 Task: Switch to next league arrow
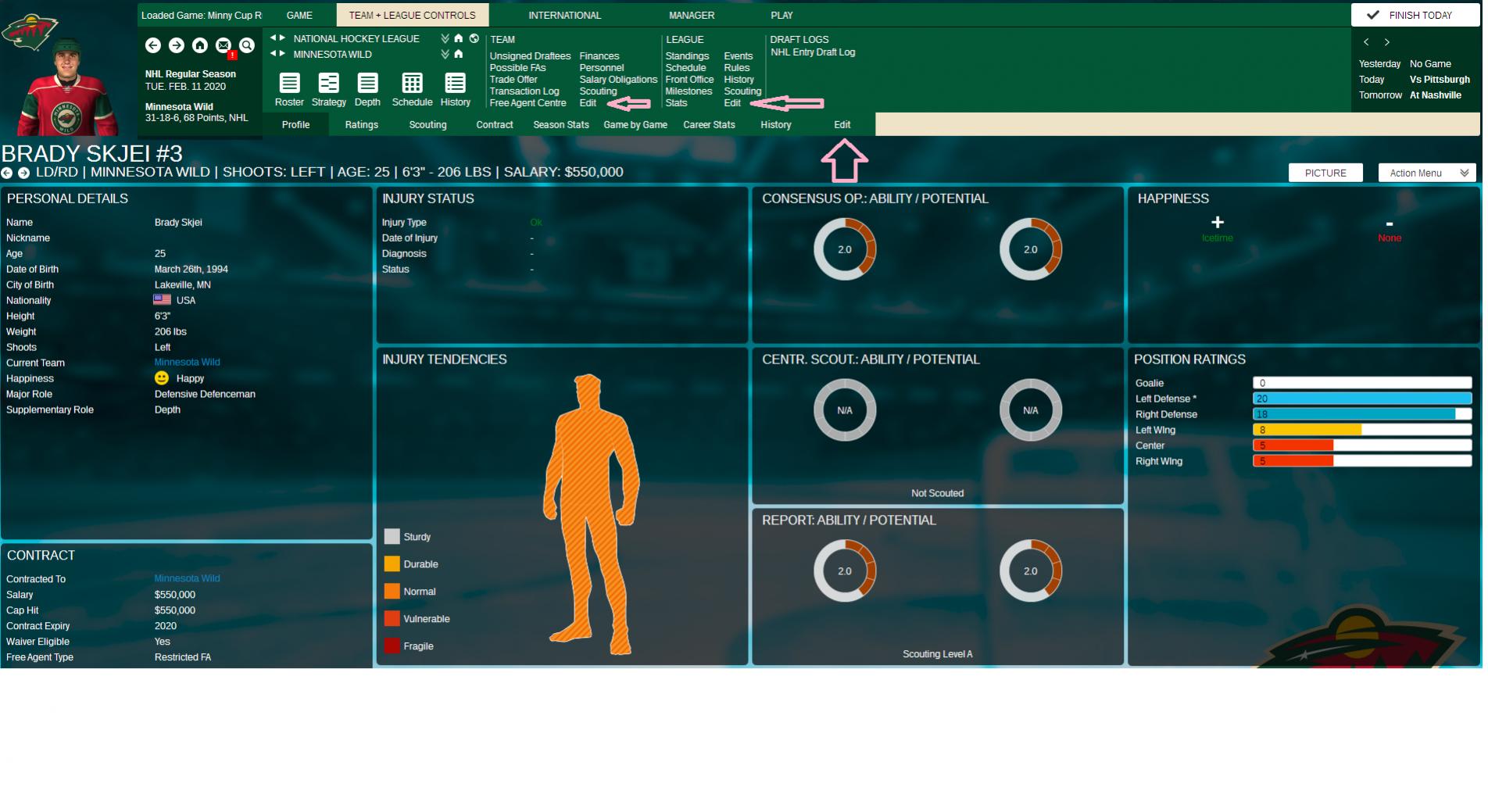click(282, 38)
